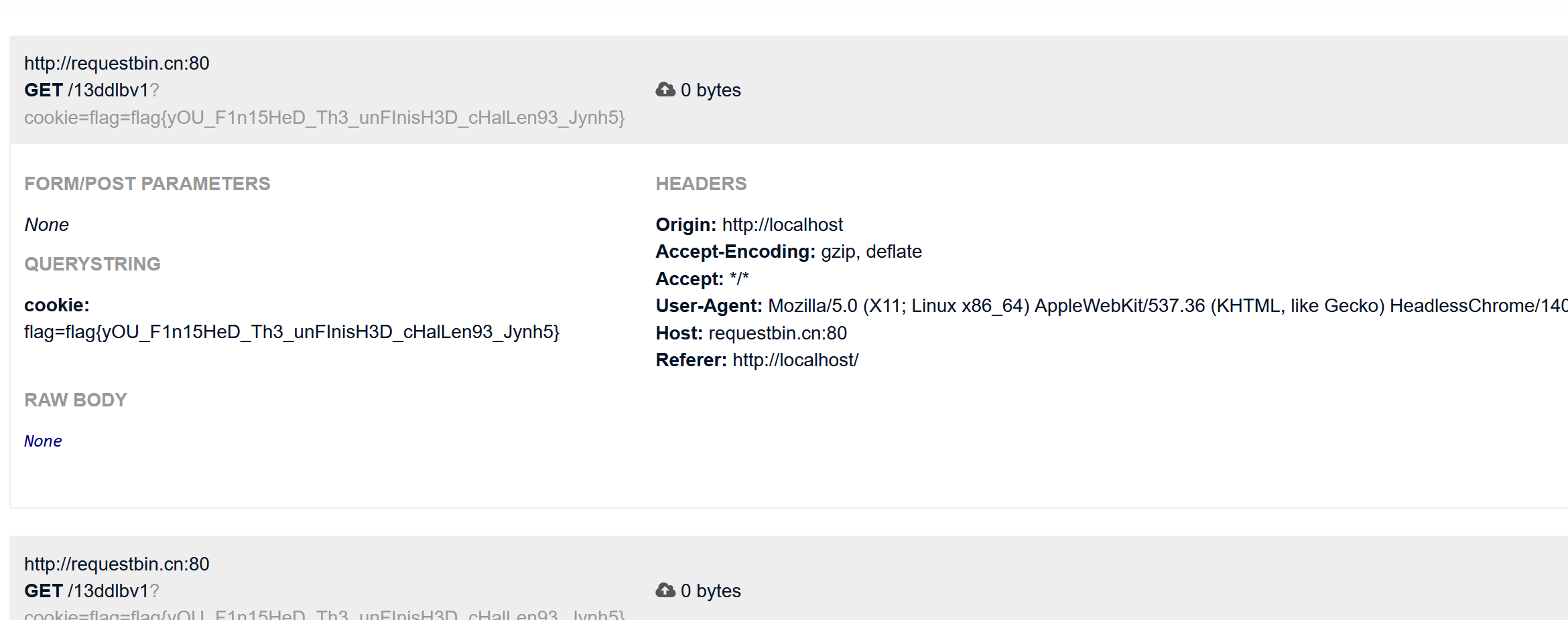Click the FORM/POST PARAMETERS heading
1568x620 pixels.
(147, 184)
